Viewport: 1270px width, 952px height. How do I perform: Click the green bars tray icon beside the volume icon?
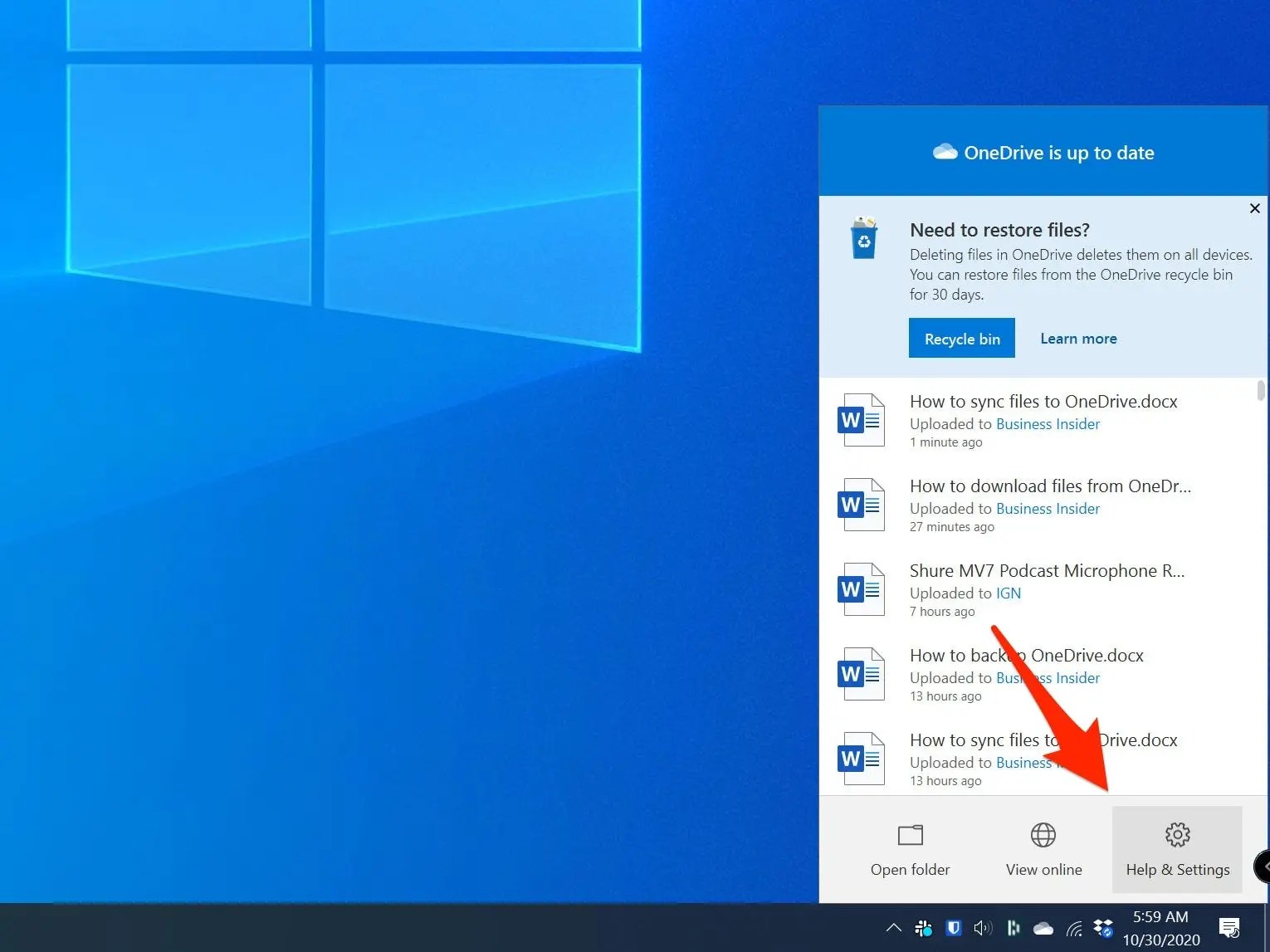click(x=1014, y=928)
